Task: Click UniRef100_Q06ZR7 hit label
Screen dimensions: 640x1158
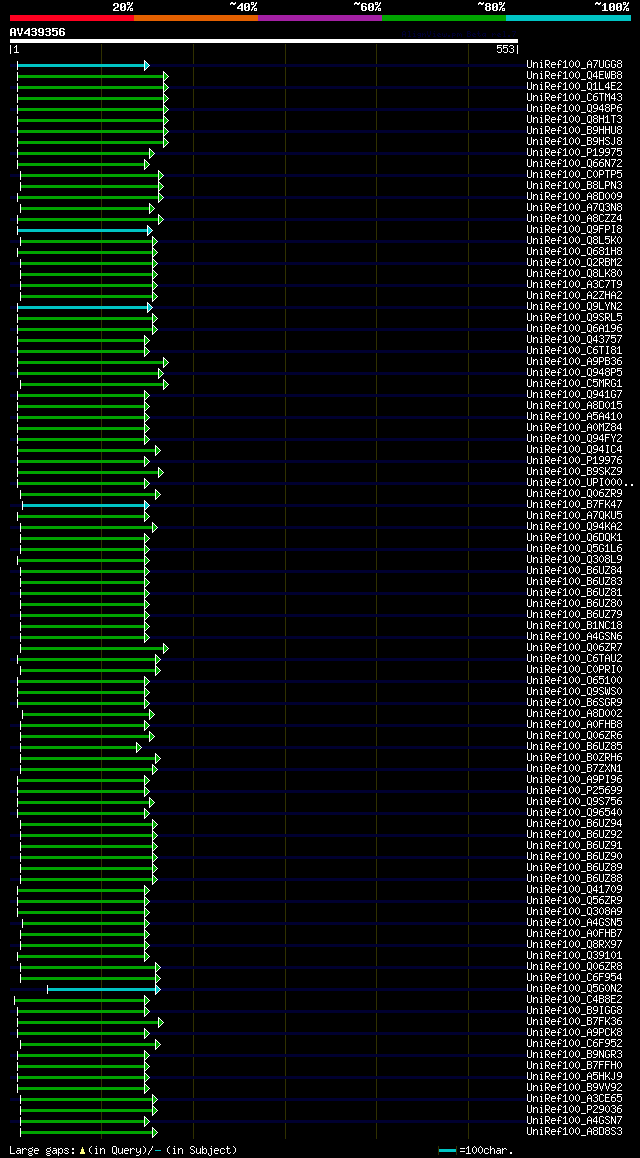Action: click(574, 647)
